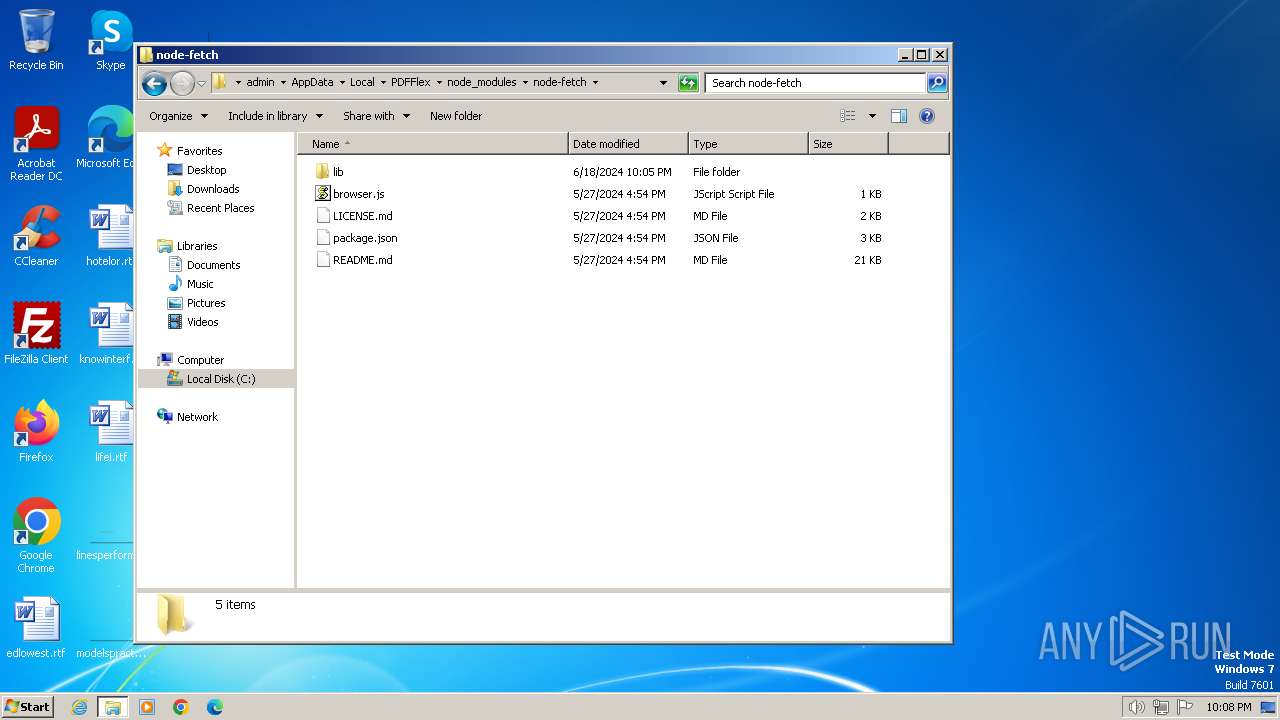The height and width of the screenshot is (720, 1280).
Task: Select the admin breadcrumb segment
Action: pyautogui.click(x=260, y=83)
